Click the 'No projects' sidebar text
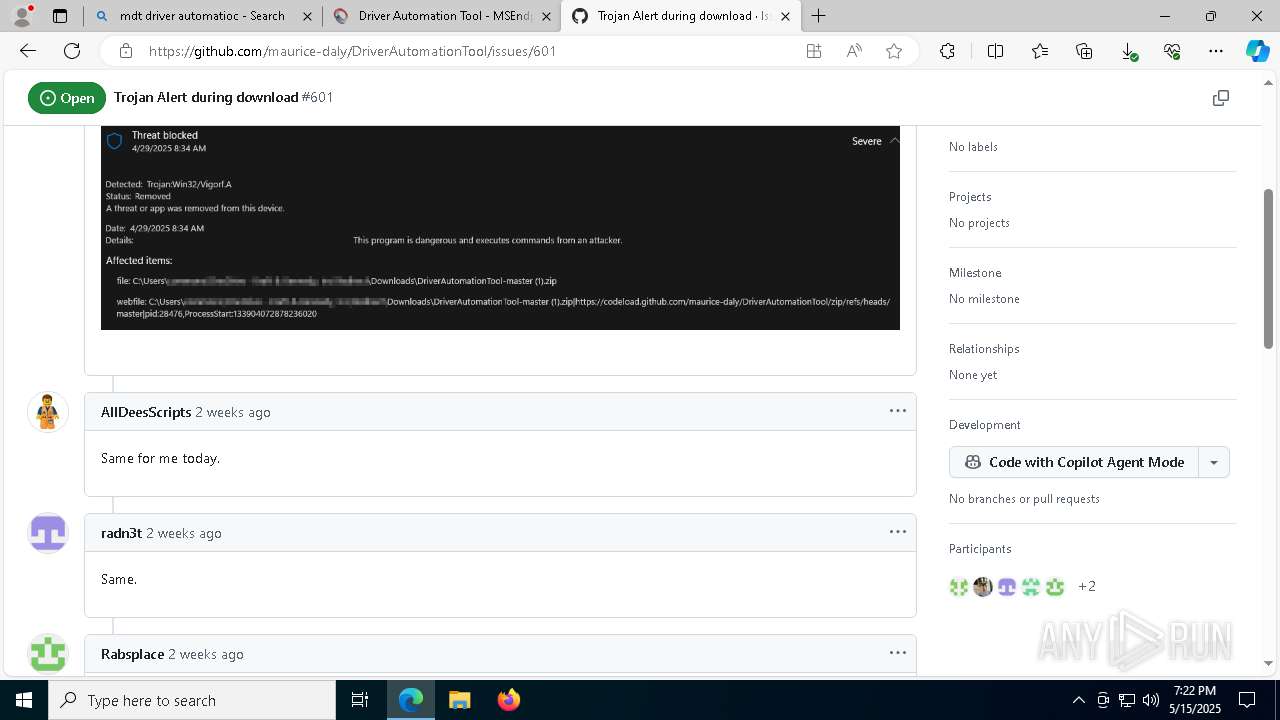This screenshot has height=720, width=1280. click(x=979, y=223)
